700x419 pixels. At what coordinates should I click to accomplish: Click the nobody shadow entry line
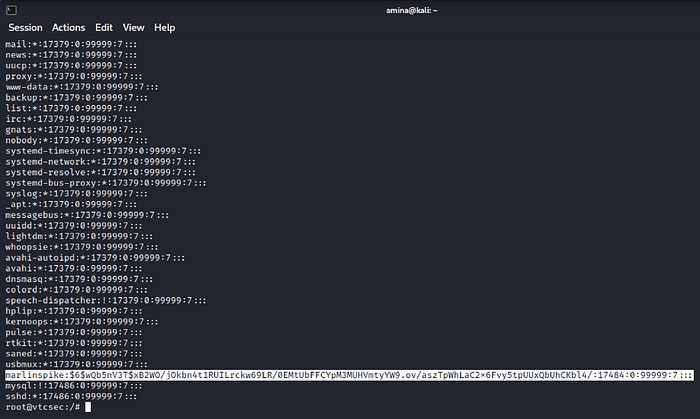point(76,141)
